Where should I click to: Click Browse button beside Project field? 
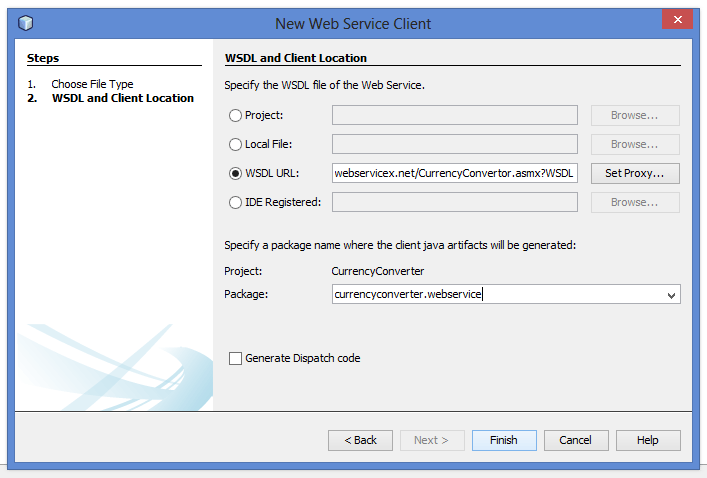(x=635, y=116)
